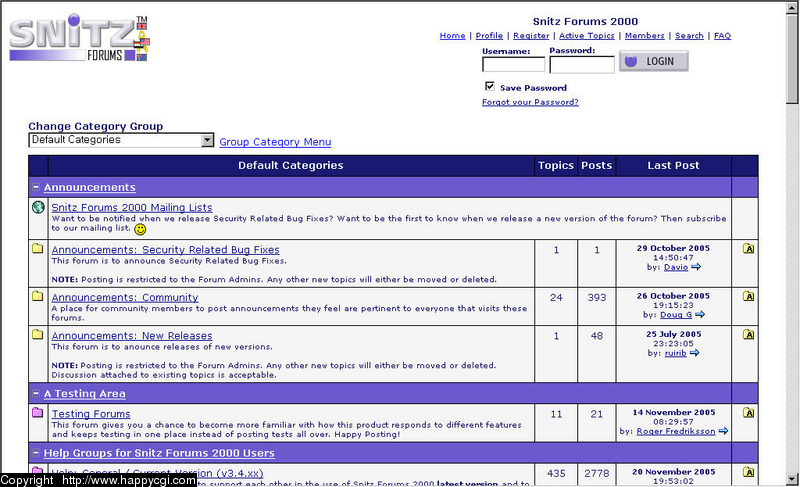View profile of user Doug G
Image resolution: width=800 pixels, height=487 pixels.
click(676, 315)
